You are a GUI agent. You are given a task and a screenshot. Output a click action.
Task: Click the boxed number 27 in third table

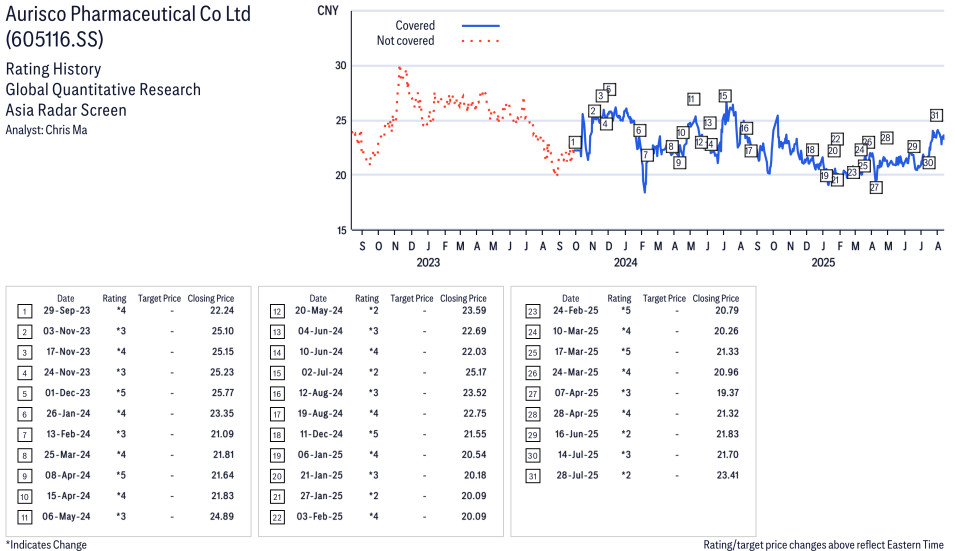tap(532, 394)
